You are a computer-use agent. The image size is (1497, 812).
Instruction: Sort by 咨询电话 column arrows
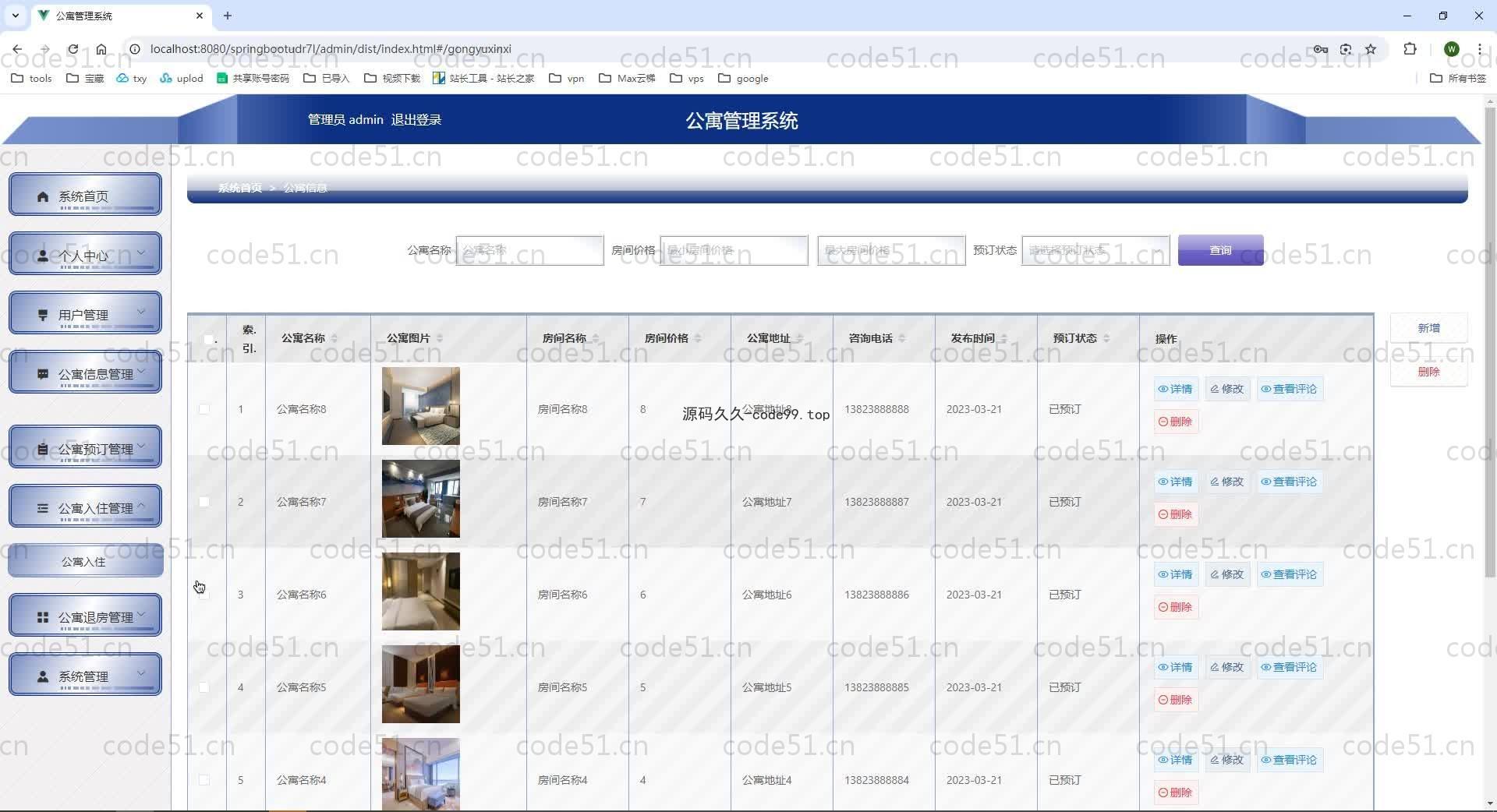click(902, 338)
